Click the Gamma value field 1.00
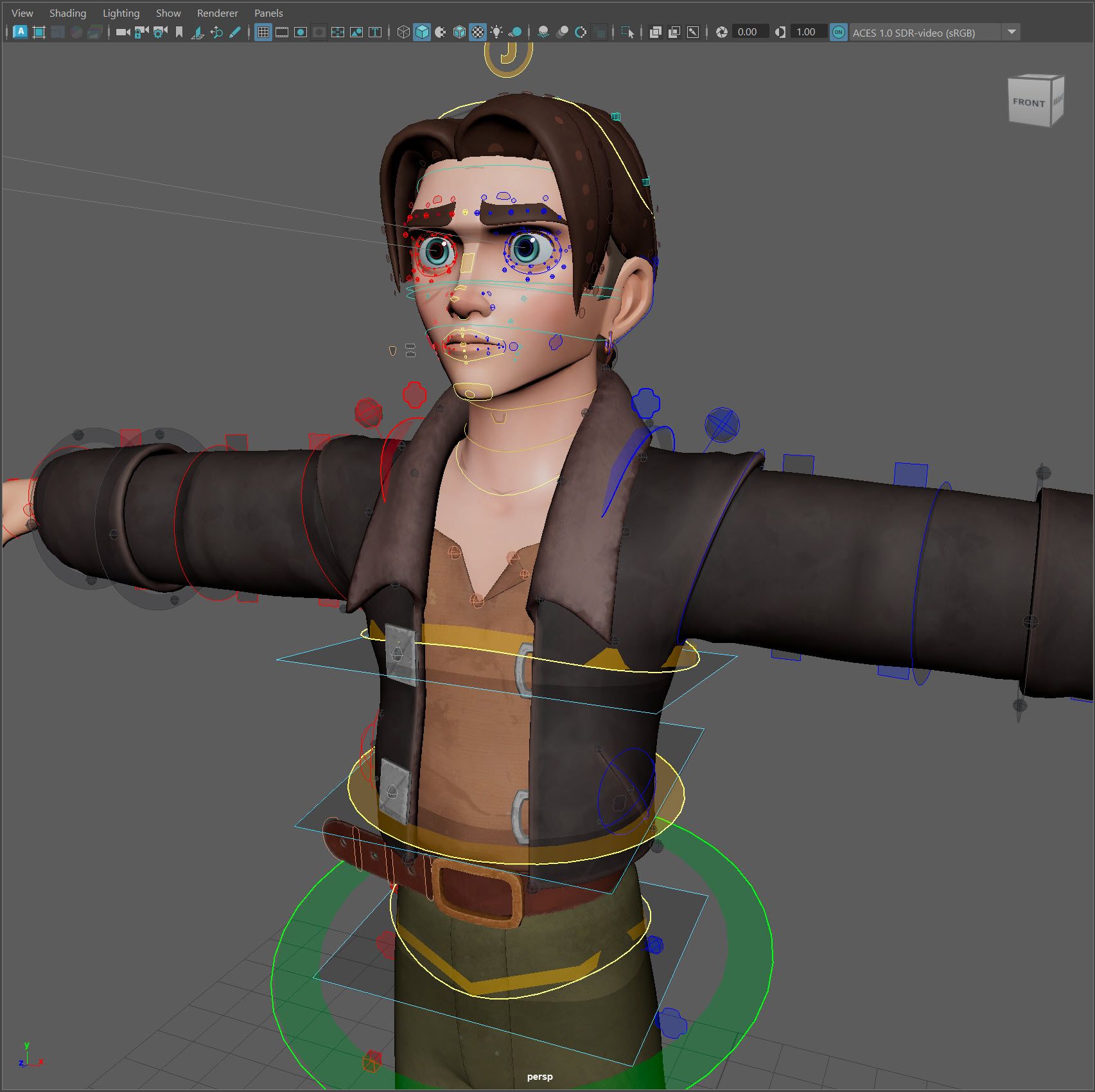Viewport: 1095px width, 1092px height. click(x=809, y=31)
